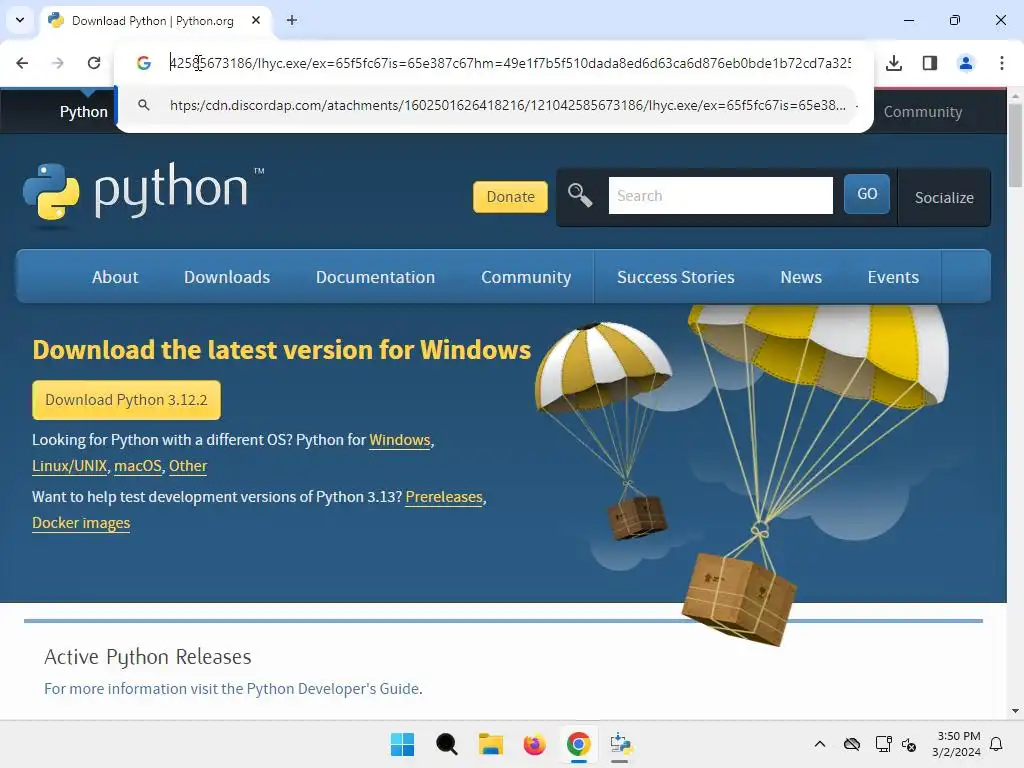Viewport: 1024px width, 768px height.
Task: Launch Firefox from taskbar
Action: [x=534, y=744]
